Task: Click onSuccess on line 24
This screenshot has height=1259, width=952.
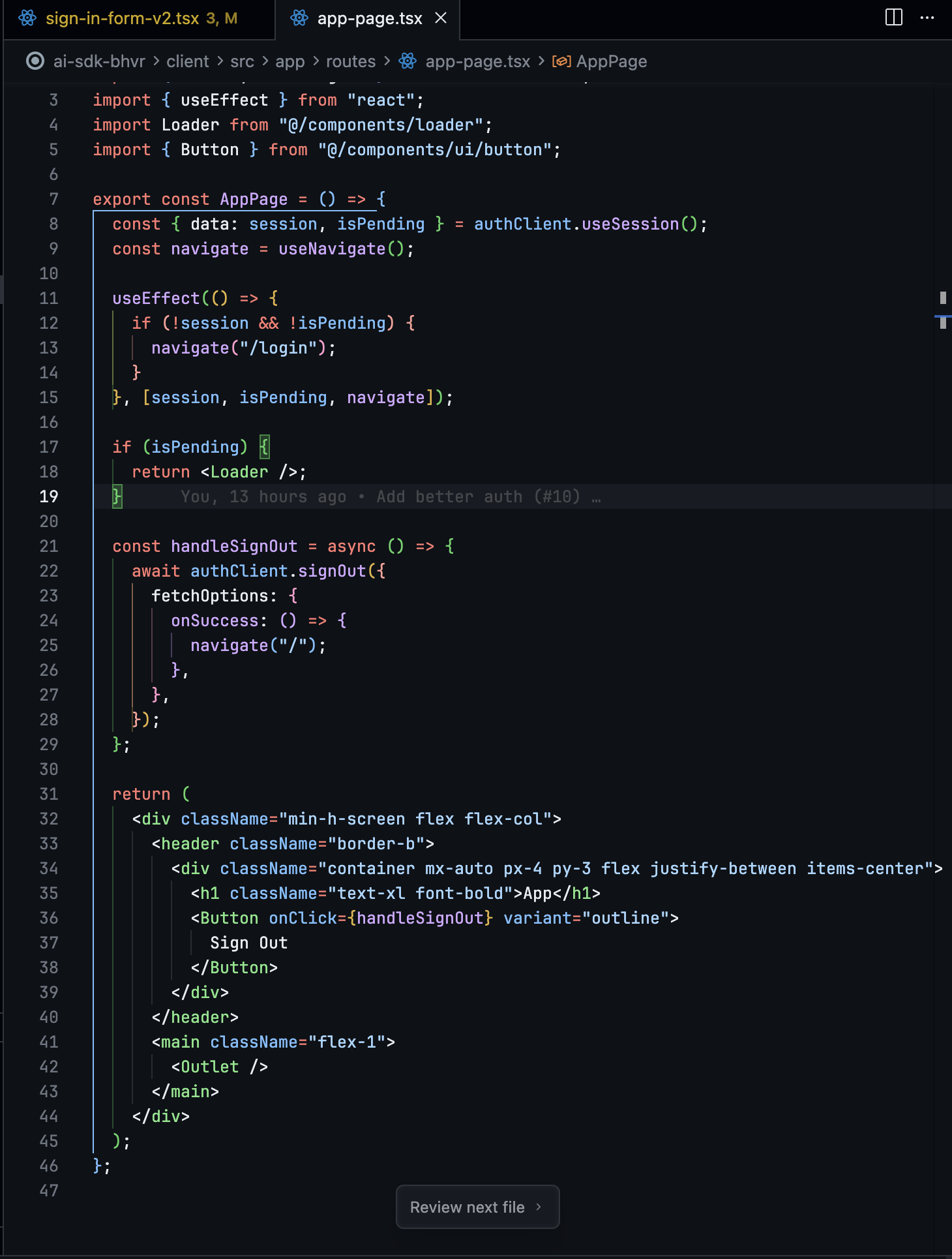Action: point(215,621)
